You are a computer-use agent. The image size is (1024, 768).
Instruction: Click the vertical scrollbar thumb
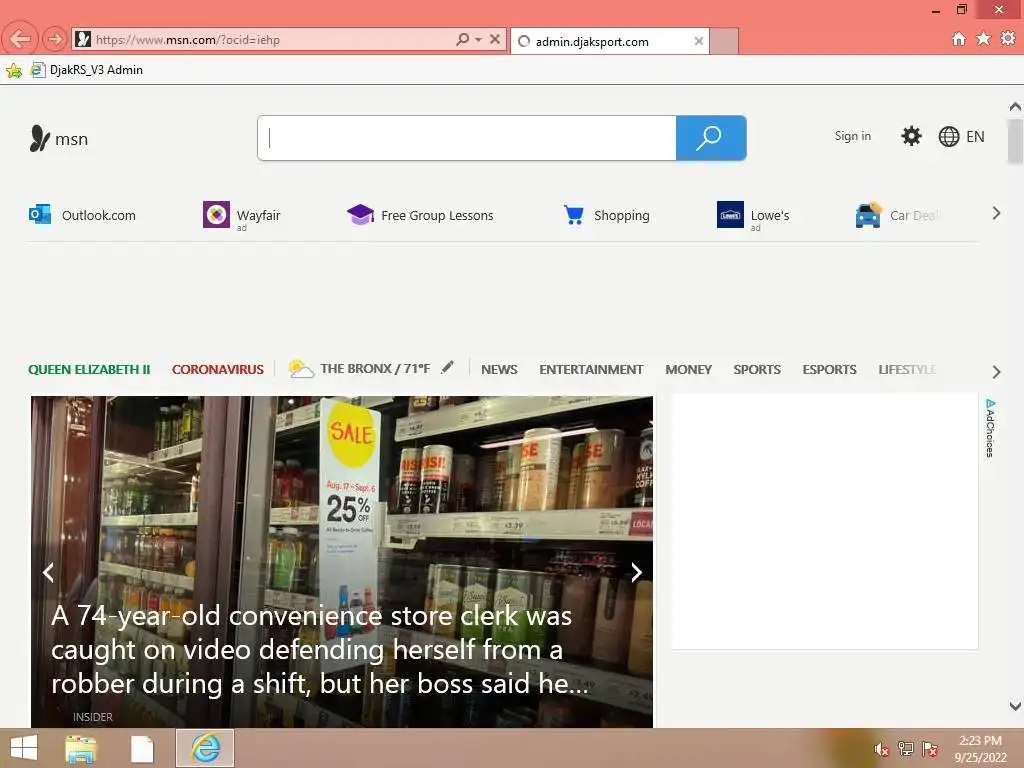(x=1015, y=141)
